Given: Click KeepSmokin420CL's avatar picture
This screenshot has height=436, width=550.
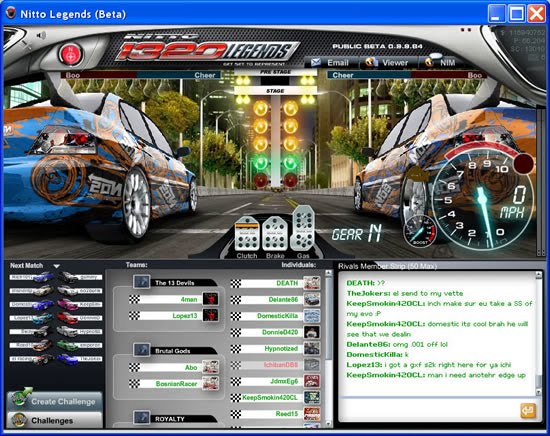Looking at the screenshot, I should tap(312, 398).
